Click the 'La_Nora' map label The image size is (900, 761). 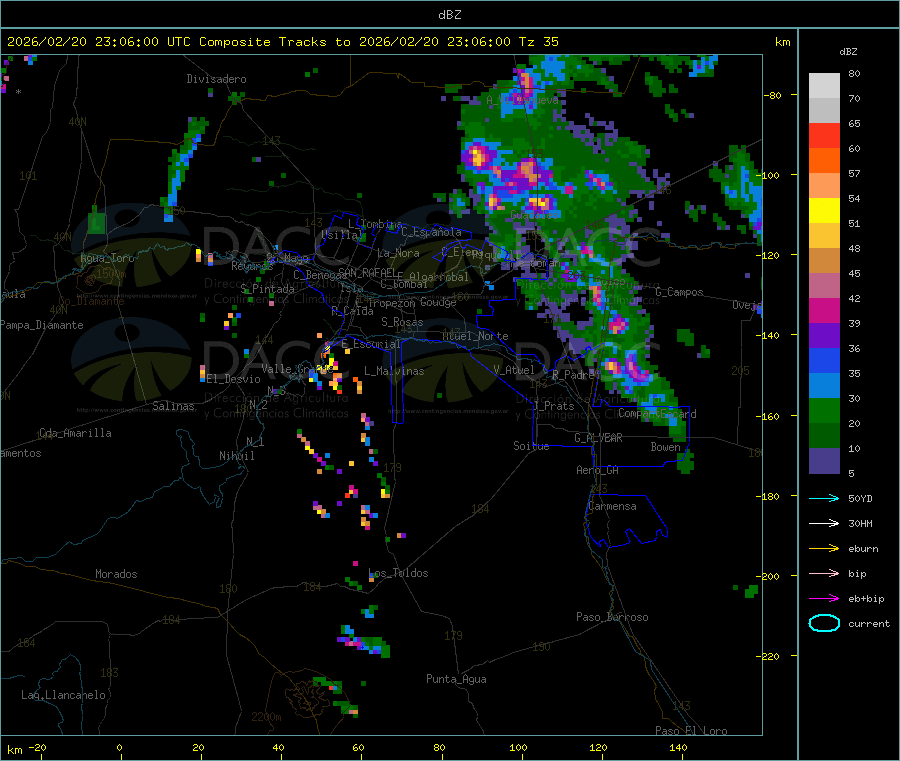[398, 253]
